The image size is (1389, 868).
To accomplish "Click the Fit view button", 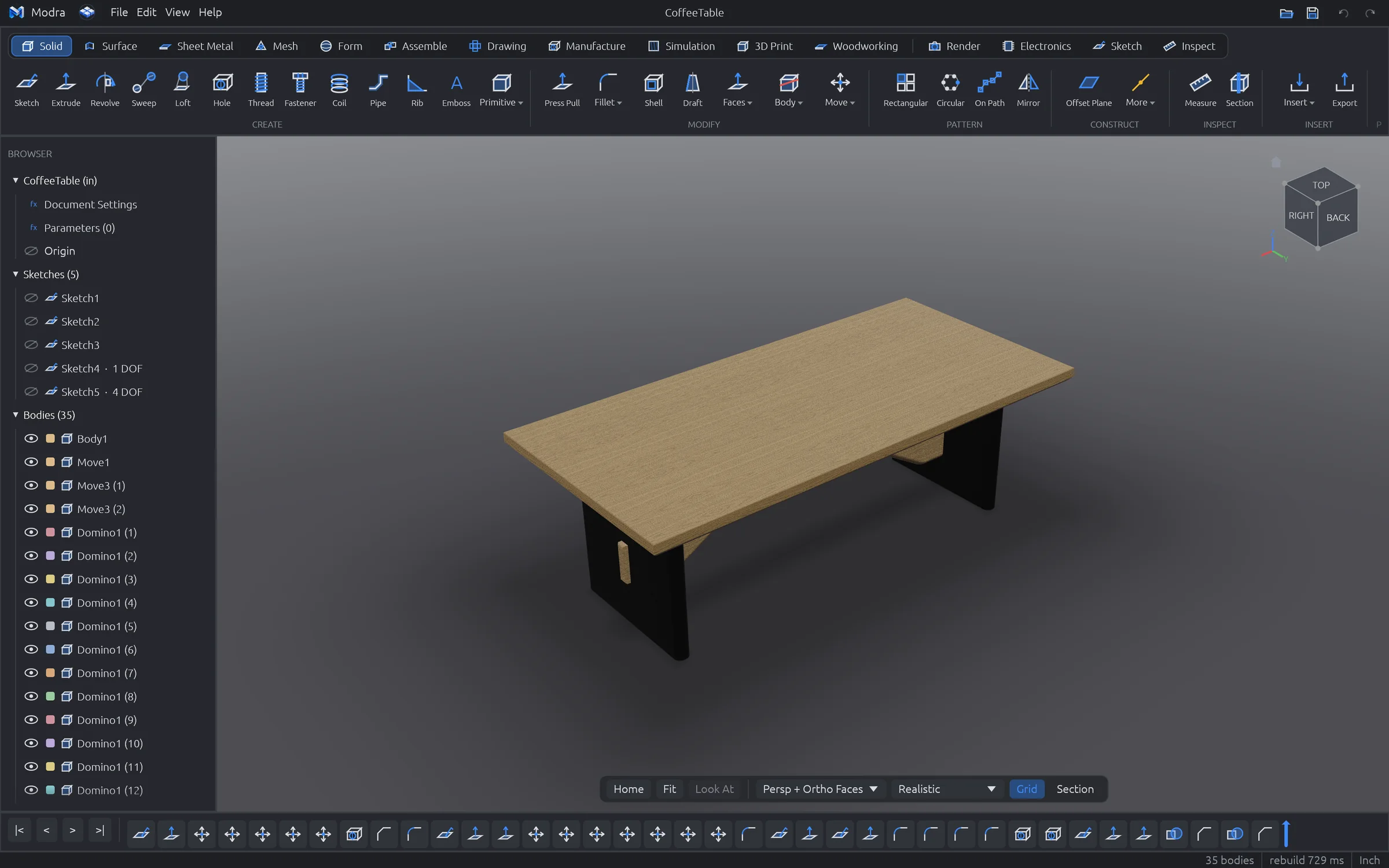I will coord(669,789).
